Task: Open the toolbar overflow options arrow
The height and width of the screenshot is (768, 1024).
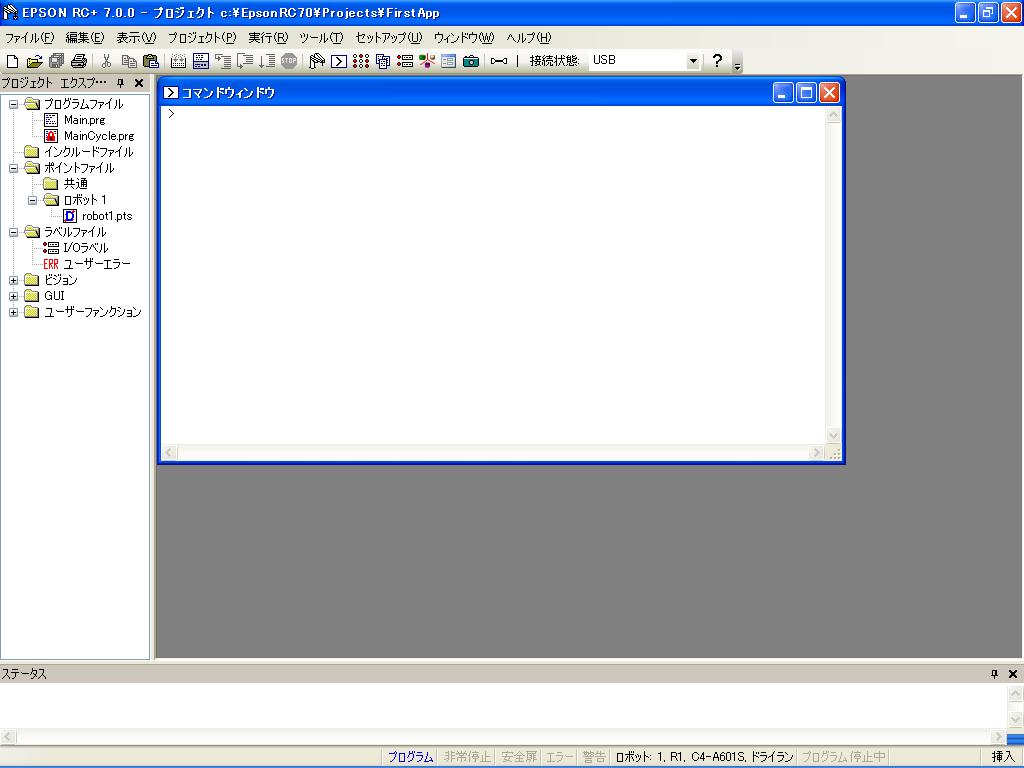Action: tap(737, 65)
